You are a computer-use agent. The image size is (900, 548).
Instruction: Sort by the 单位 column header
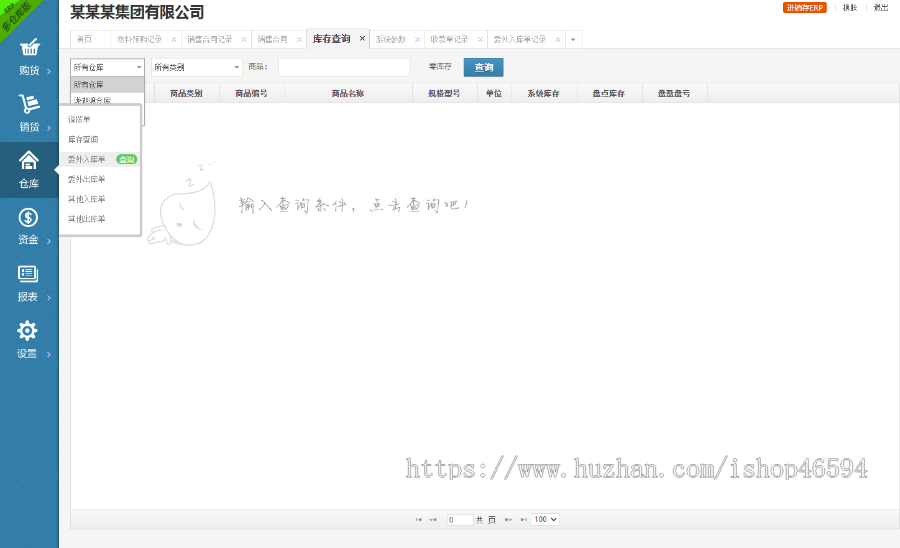pos(494,94)
